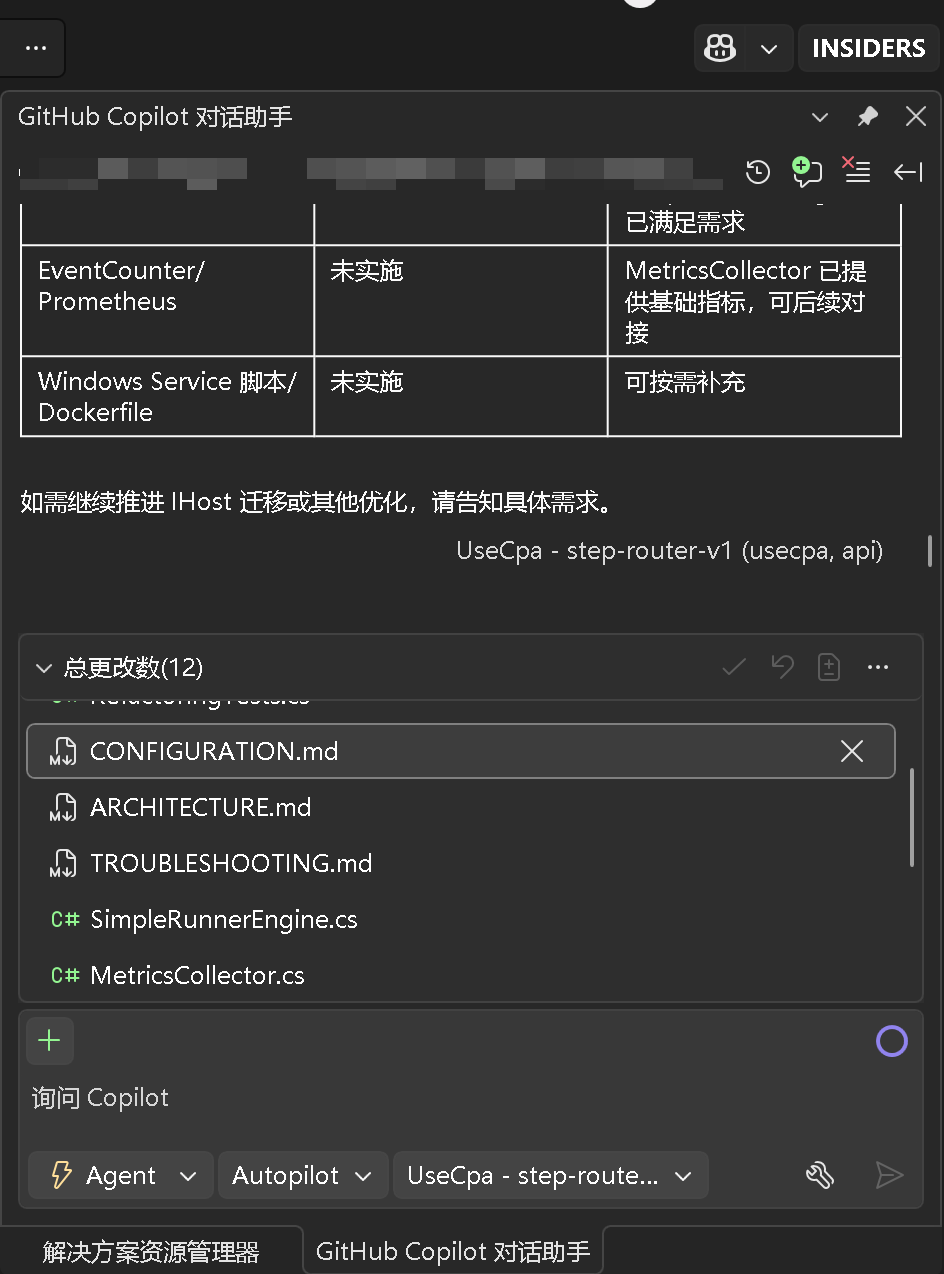Viewport: 944px width, 1274px height.
Task: Open TROUBLESHOOTING.md from changes list
Action: coord(231,863)
